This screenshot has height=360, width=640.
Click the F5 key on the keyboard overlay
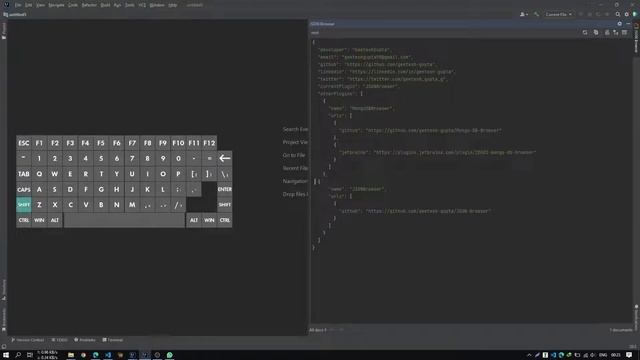pos(101,143)
